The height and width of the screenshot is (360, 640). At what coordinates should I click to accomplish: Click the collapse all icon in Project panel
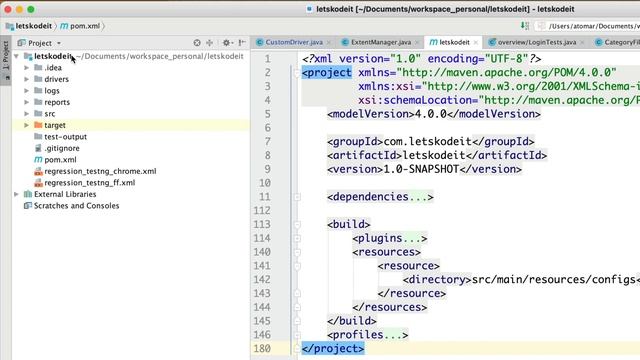click(x=209, y=42)
